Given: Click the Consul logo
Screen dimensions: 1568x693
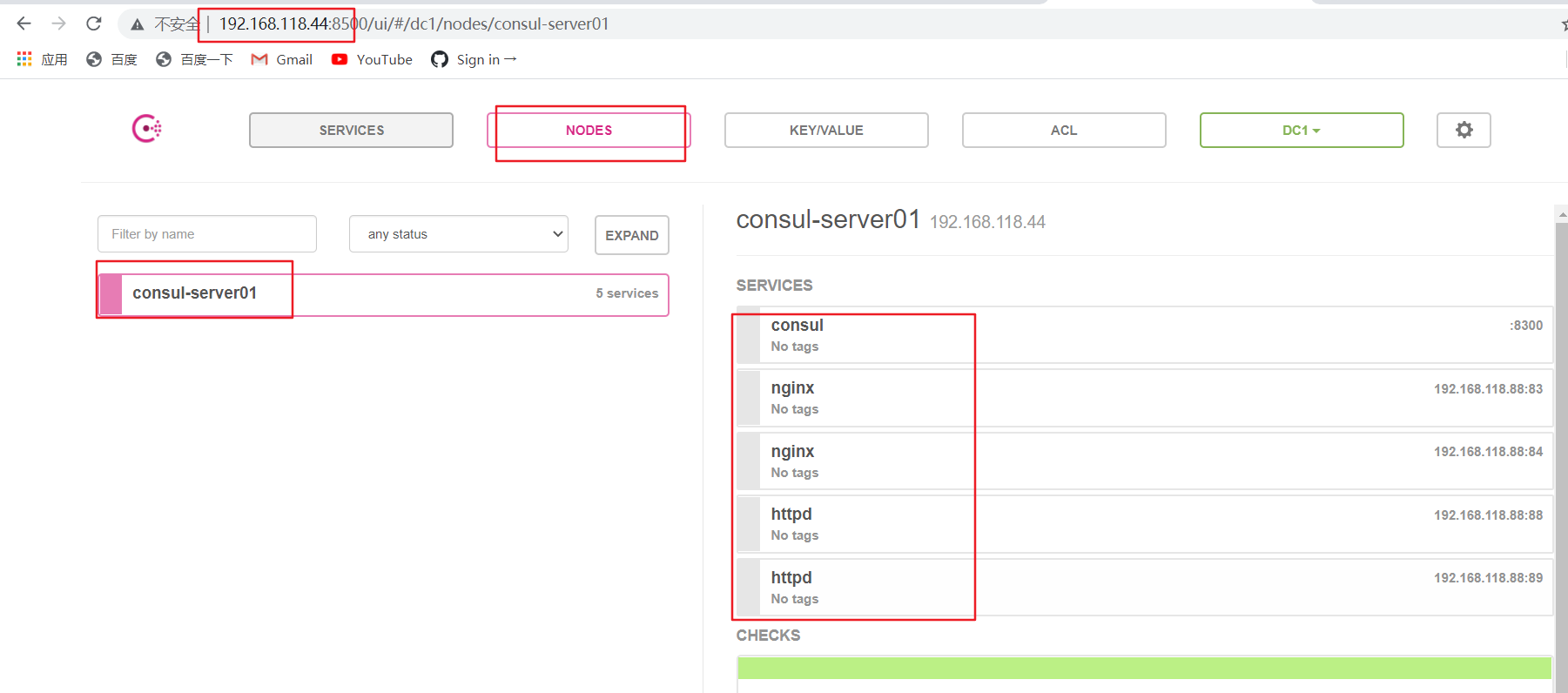Looking at the screenshot, I should tap(146, 129).
